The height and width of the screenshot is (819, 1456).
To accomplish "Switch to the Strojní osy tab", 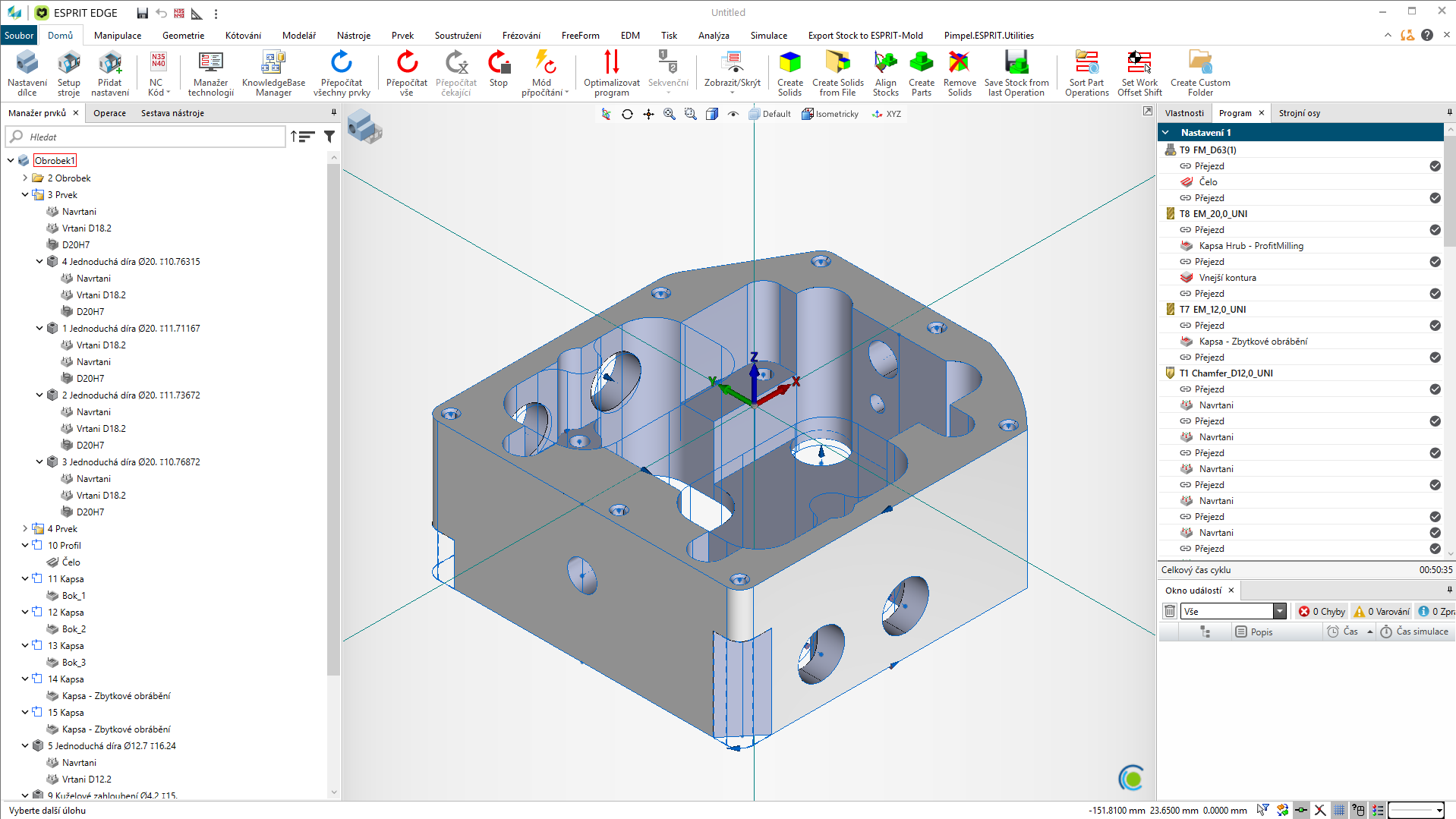I will click(x=1299, y=113).
